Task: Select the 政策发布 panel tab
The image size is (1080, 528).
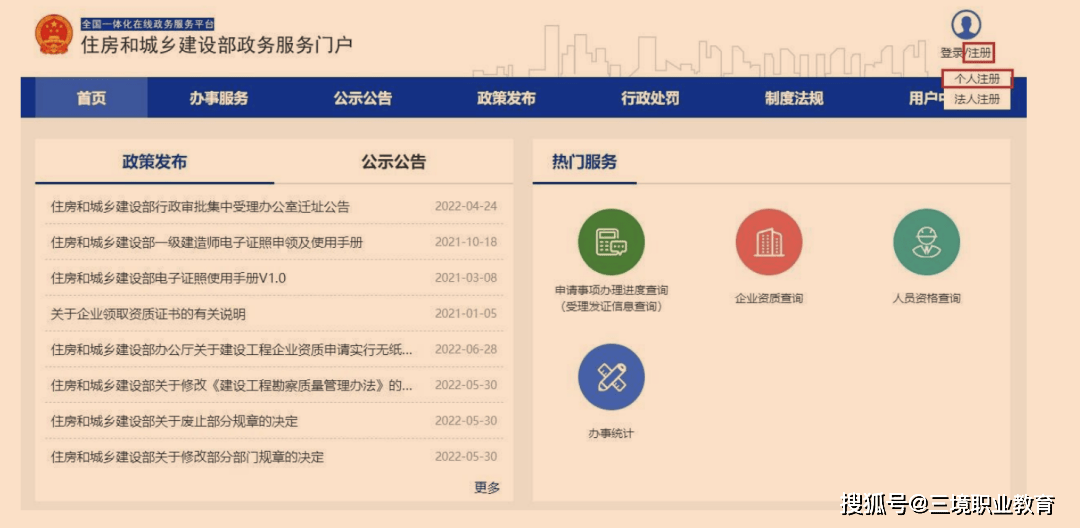Action: 154,162
